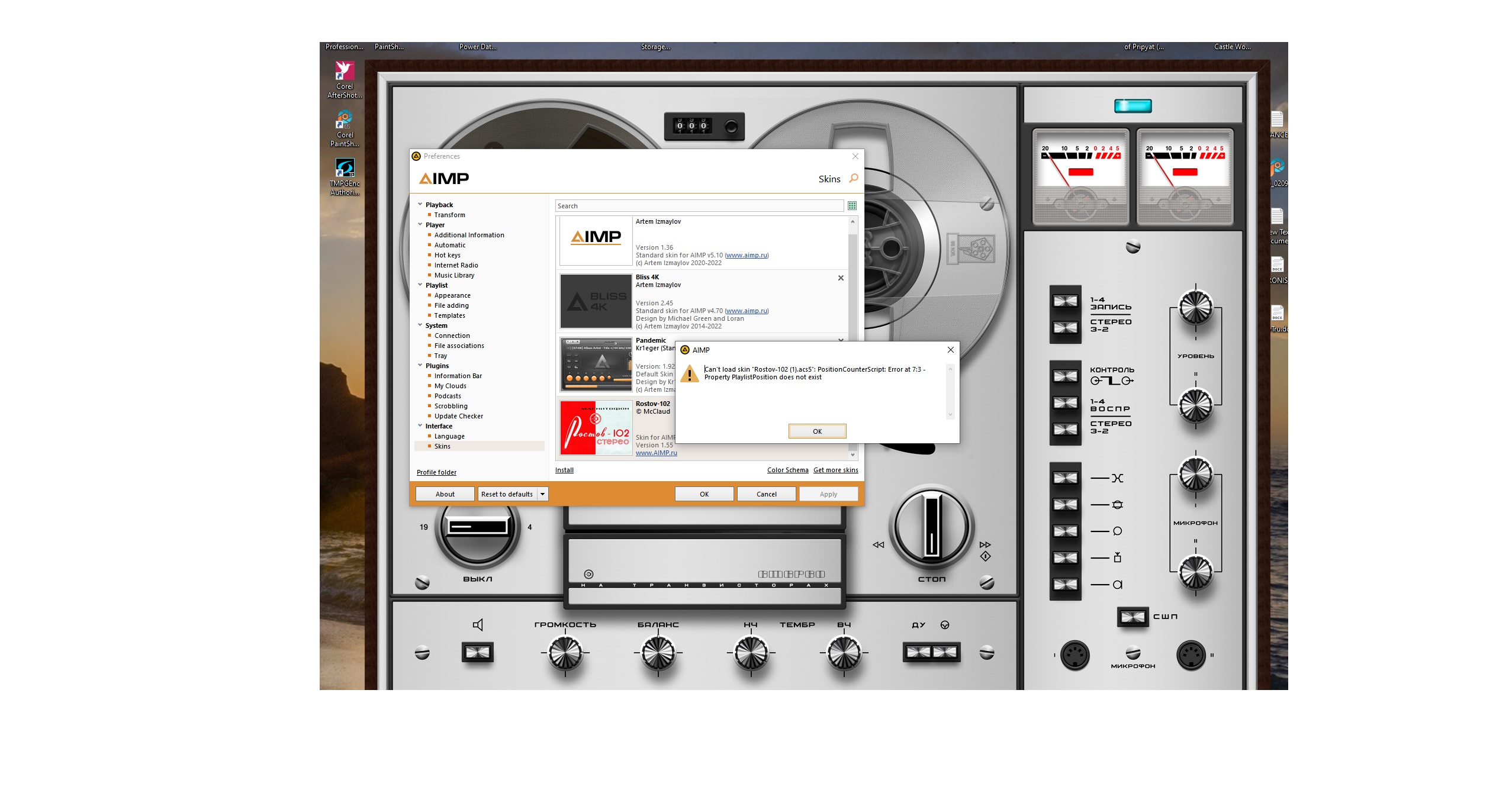Click into the skin Search field
The image size is (1512, 793).
tap(699, 206)
